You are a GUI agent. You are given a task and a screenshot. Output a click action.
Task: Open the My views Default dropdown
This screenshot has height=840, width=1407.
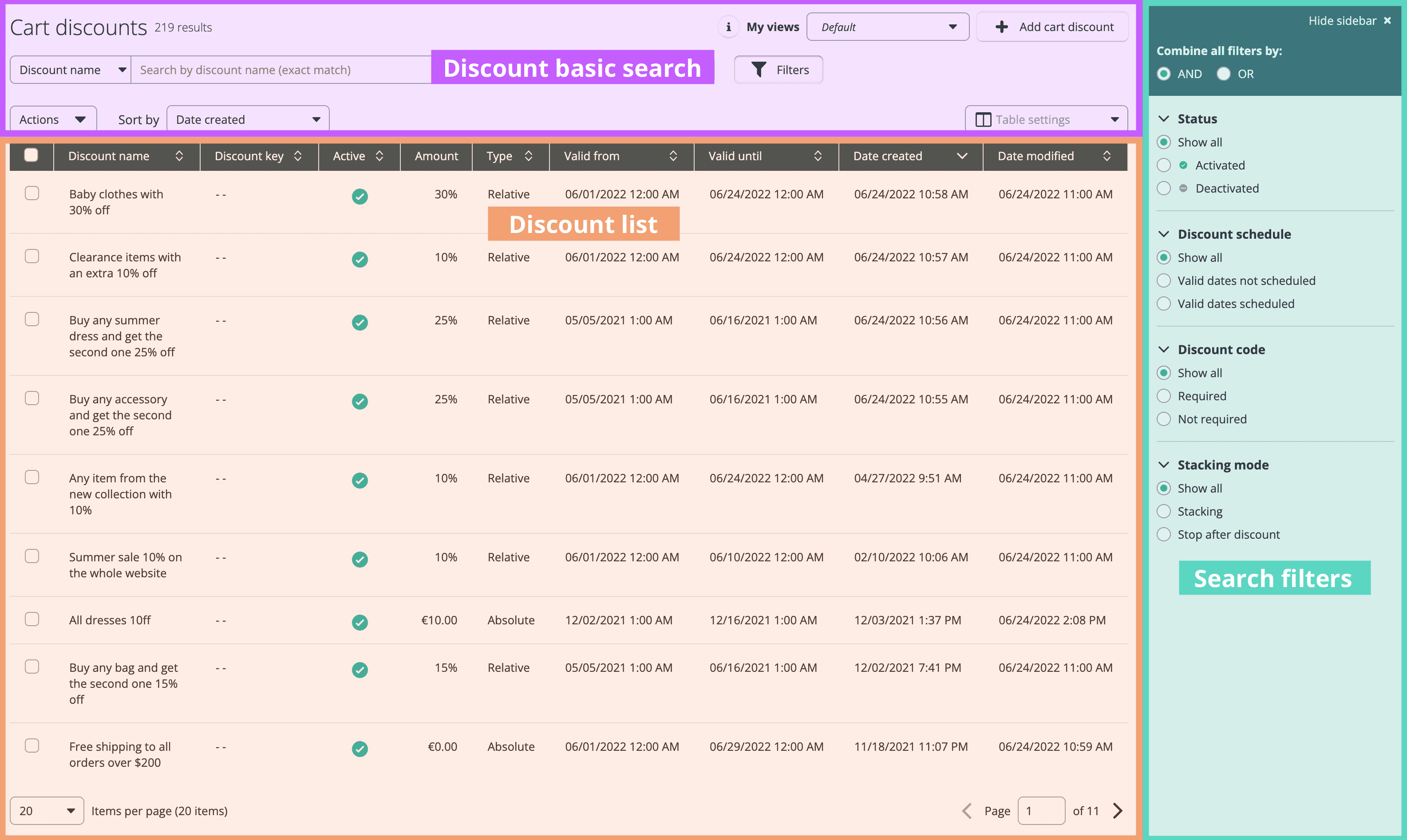tap(887, 27)
